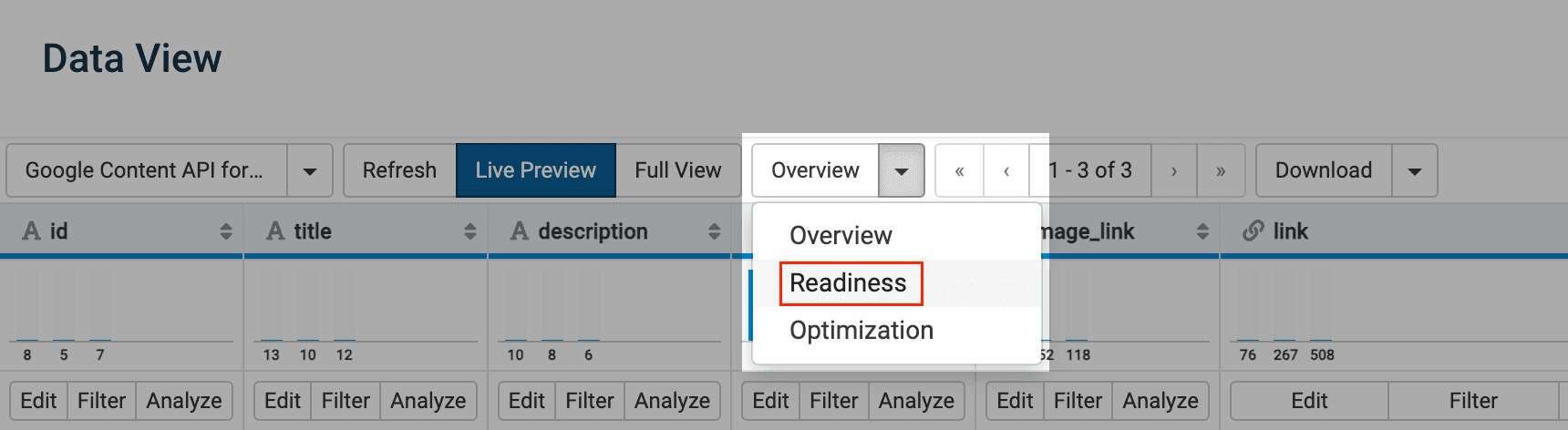This screenshot has height=430, width=1568.
Task: Sort the image_link column using arrows icon
Action: [1202, 231]
